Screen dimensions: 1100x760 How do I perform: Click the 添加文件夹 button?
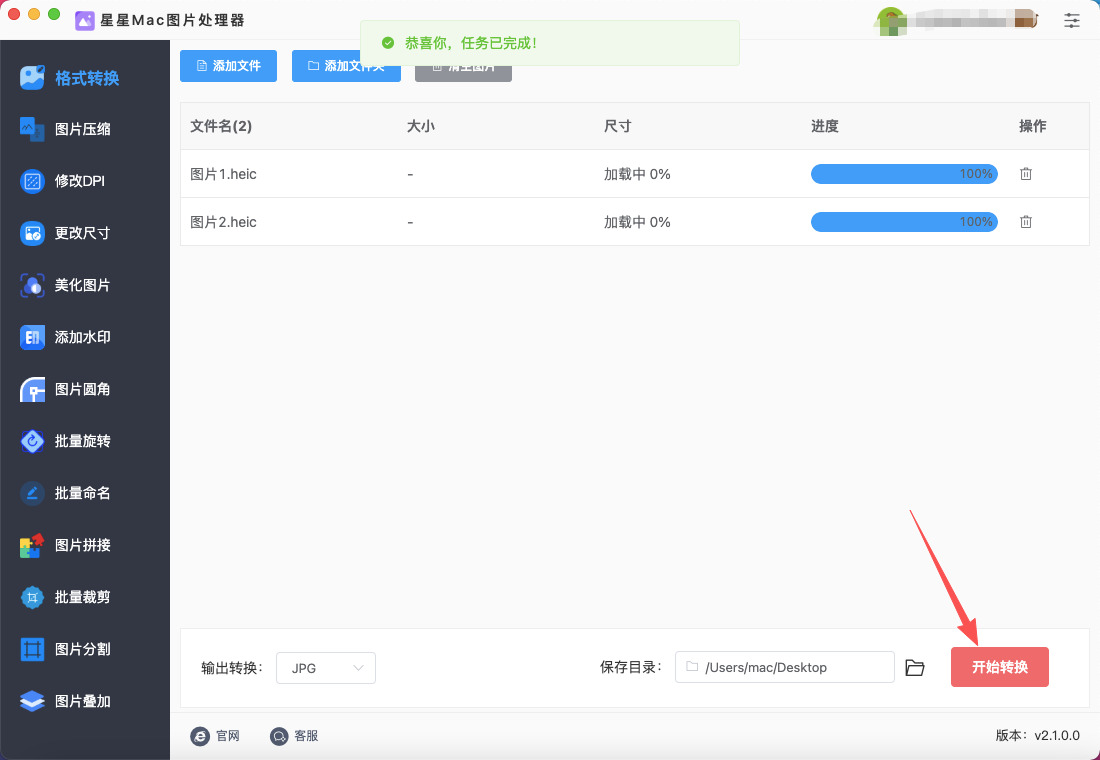(x=346, y=66)
